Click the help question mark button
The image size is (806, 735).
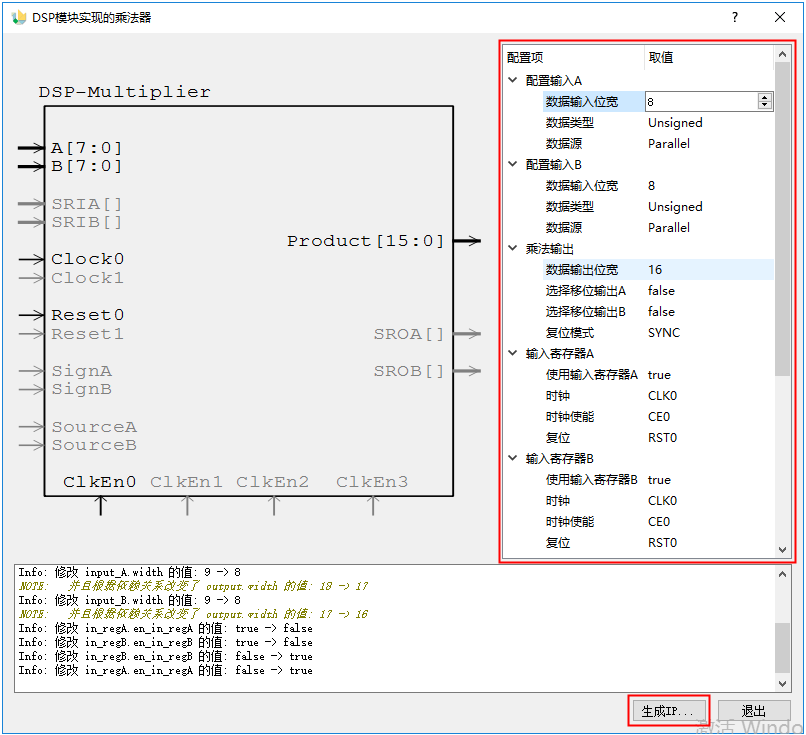pos(735,17)
